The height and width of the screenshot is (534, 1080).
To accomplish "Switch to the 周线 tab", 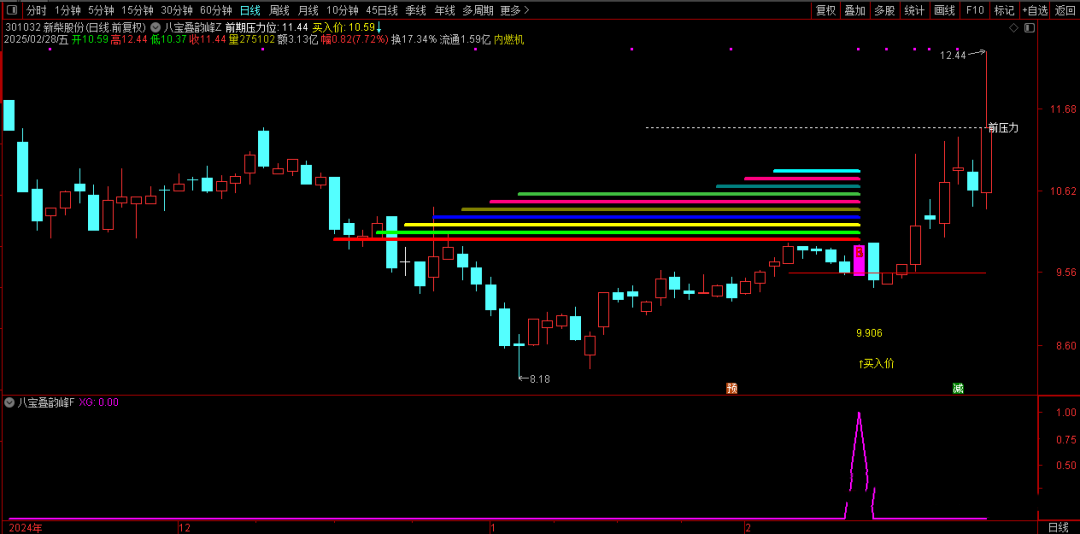I will coord(279,10).
